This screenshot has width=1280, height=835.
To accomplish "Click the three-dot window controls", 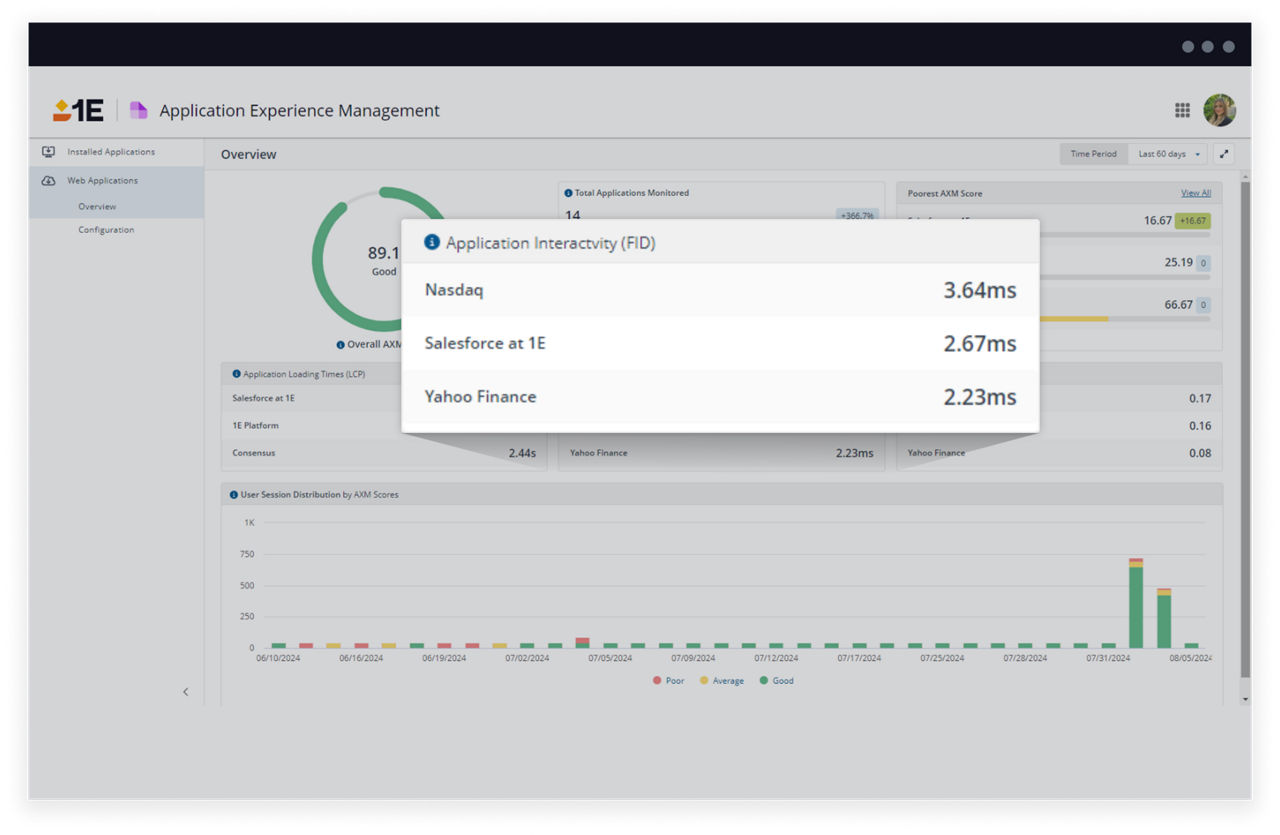I will point(1208,46).
